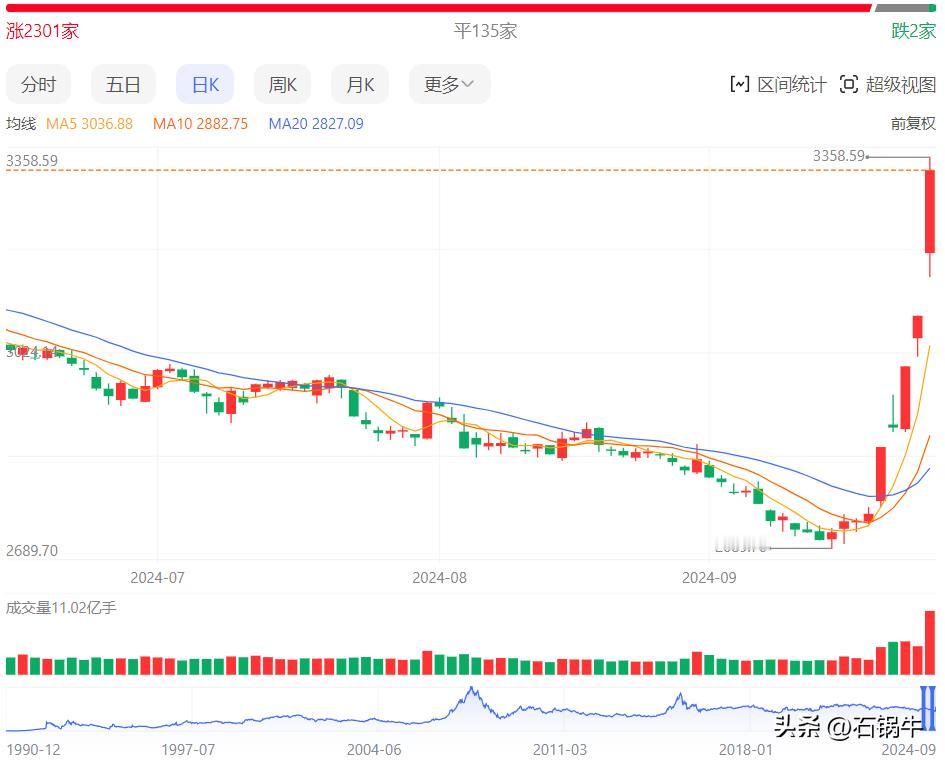This screenshot has height=760, width=945.
Task: Click 2011-03 on the history timeline
Action: coord(560,749)
